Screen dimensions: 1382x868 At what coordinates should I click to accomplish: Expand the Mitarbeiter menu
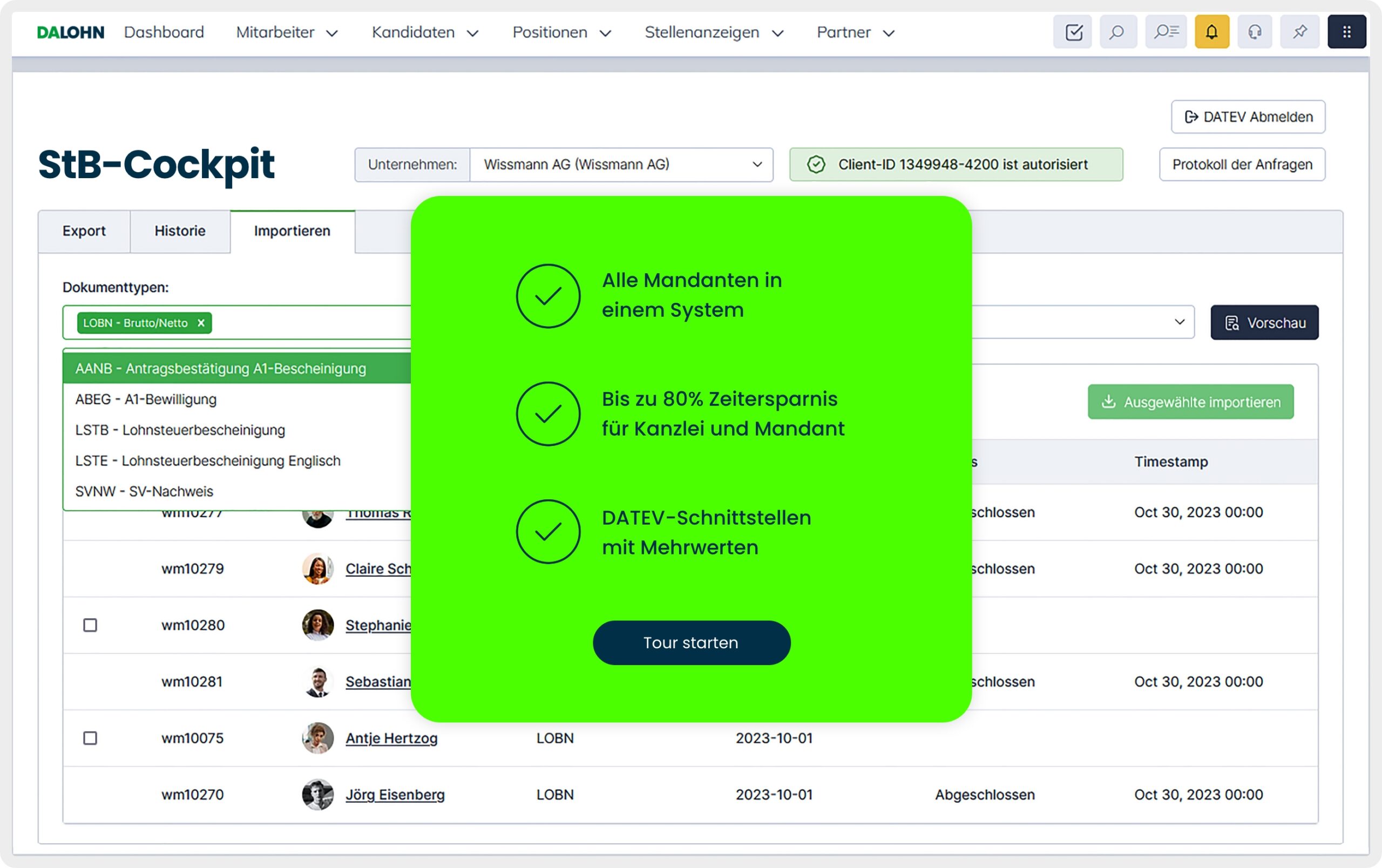[x=286, y=33]
